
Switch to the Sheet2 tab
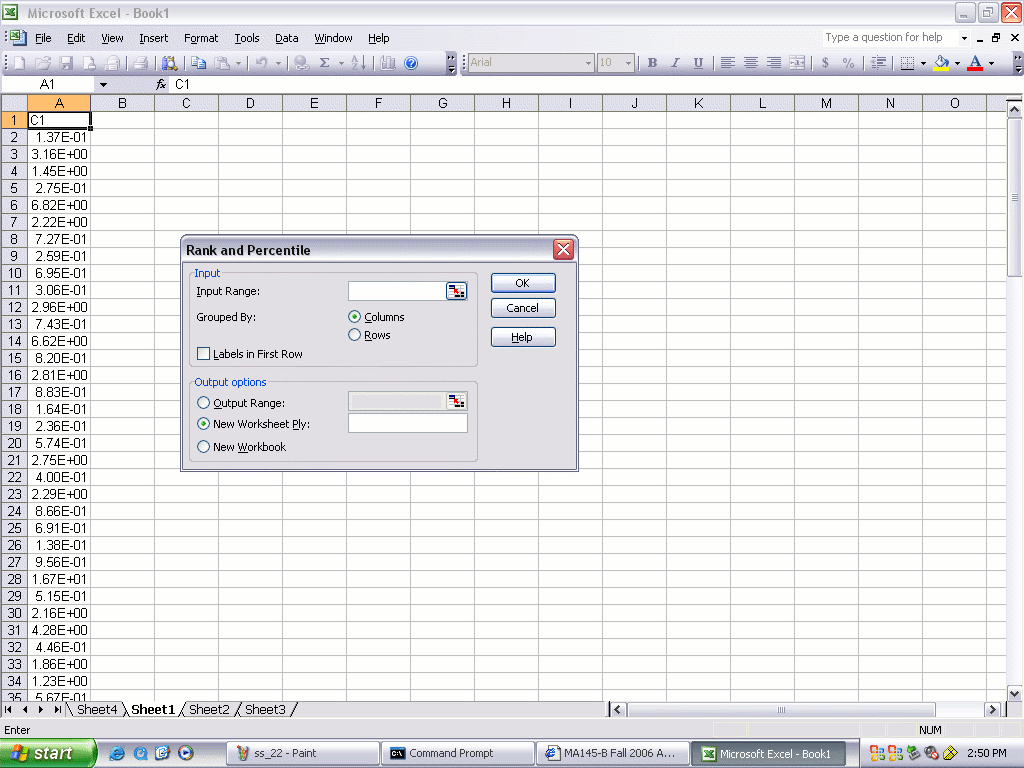pyautogui.click(x=209, y=710)
